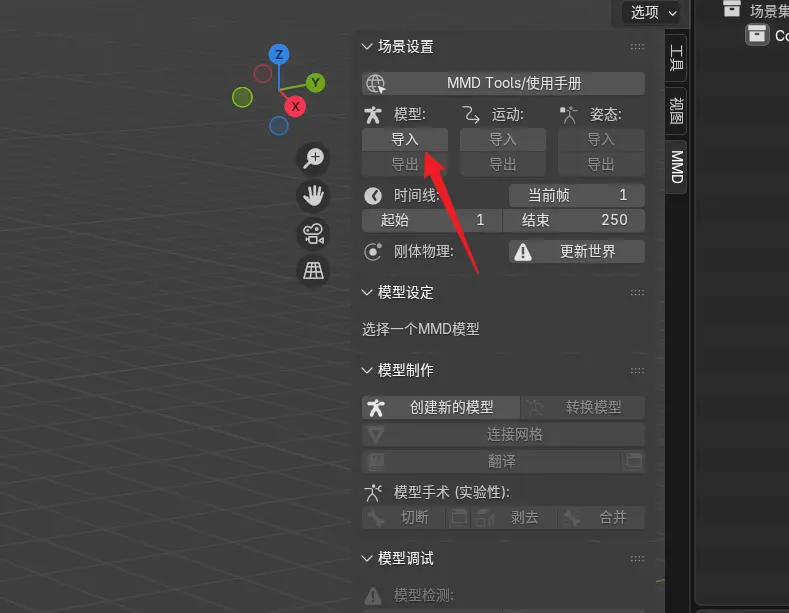Click the 当前帧 current frame field
Image resolution: width=789 pixels, height=613 pixels.
(577, 195)
